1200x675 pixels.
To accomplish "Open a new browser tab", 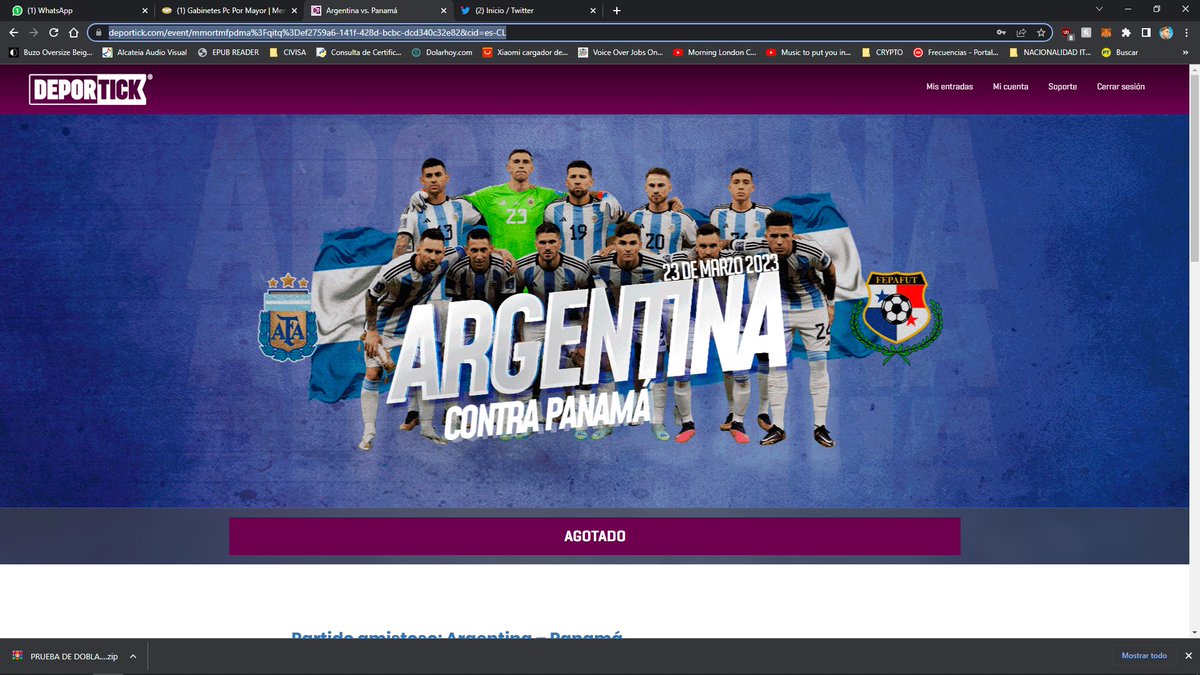I will [616, 10].
